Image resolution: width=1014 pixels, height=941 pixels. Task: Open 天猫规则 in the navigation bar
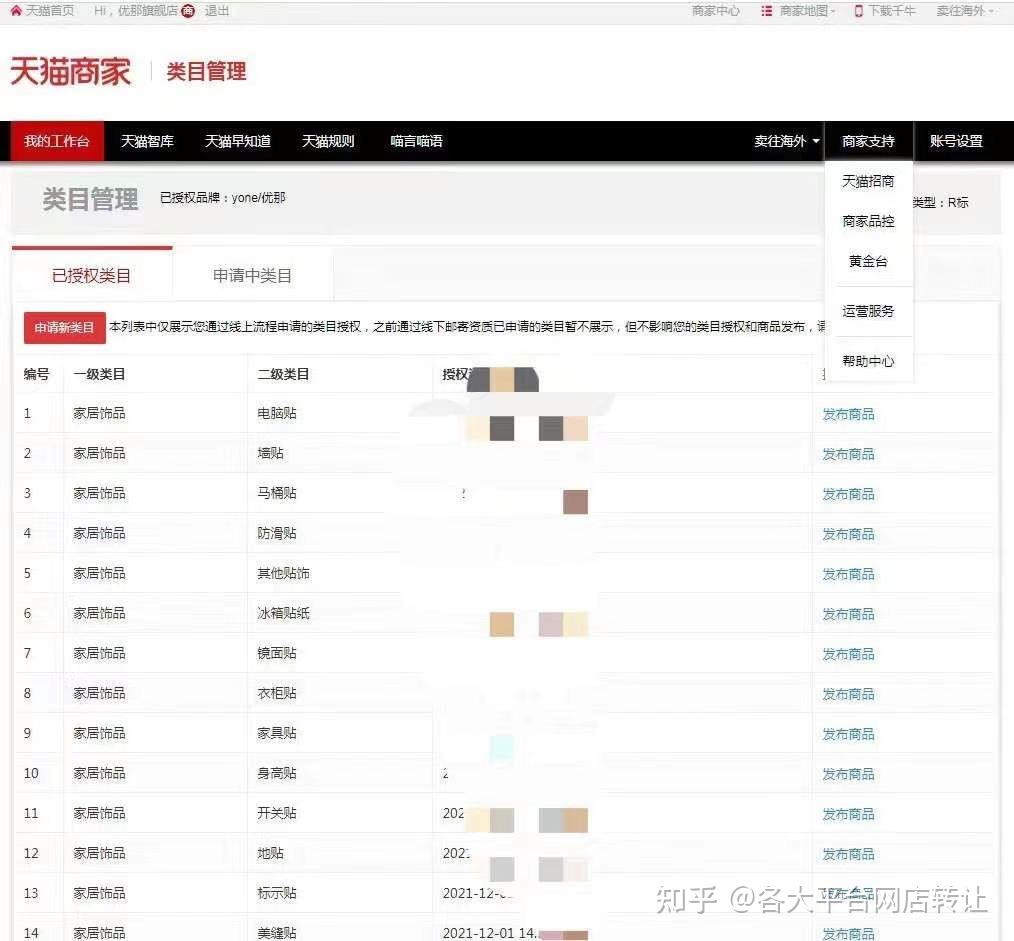(328, 141)
